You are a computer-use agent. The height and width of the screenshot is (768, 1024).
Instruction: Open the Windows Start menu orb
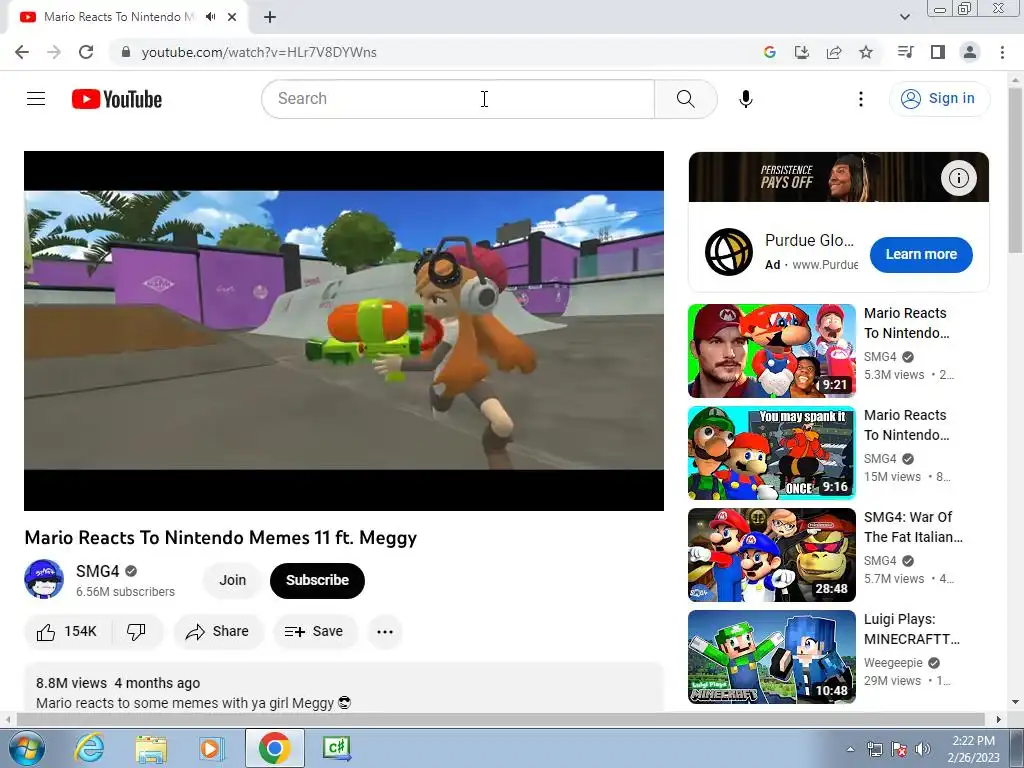tap(27, 748)
